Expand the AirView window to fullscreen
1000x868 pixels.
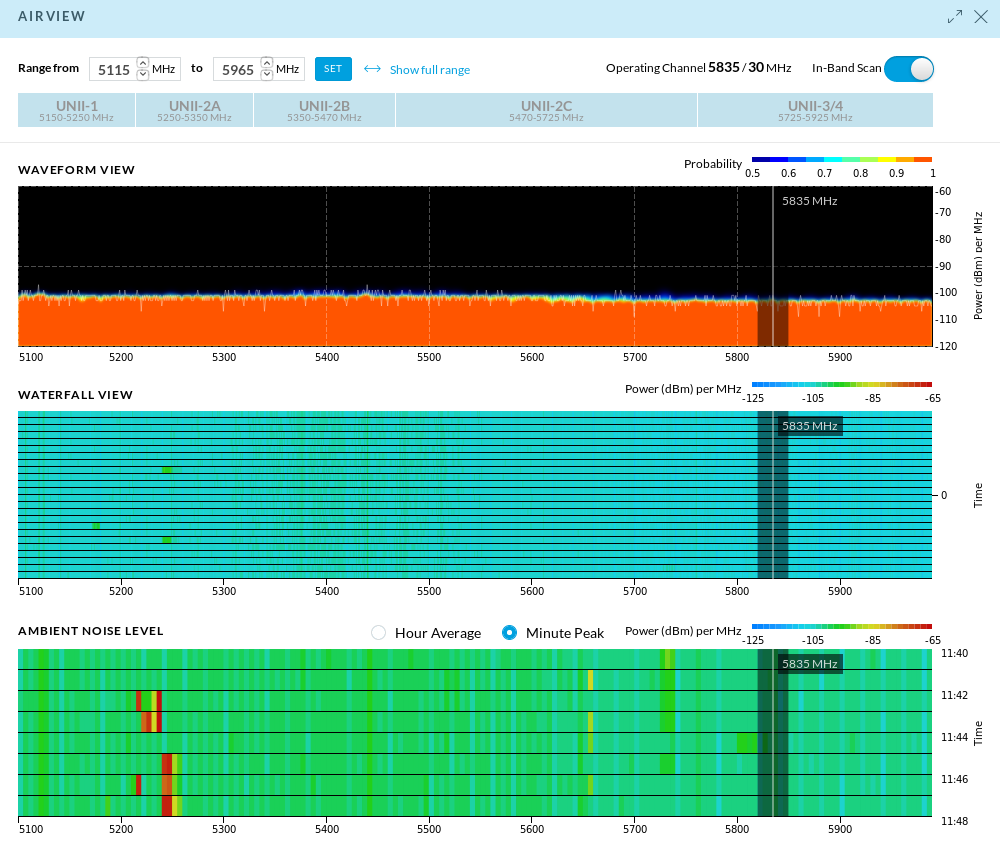[x=955, y=17]
